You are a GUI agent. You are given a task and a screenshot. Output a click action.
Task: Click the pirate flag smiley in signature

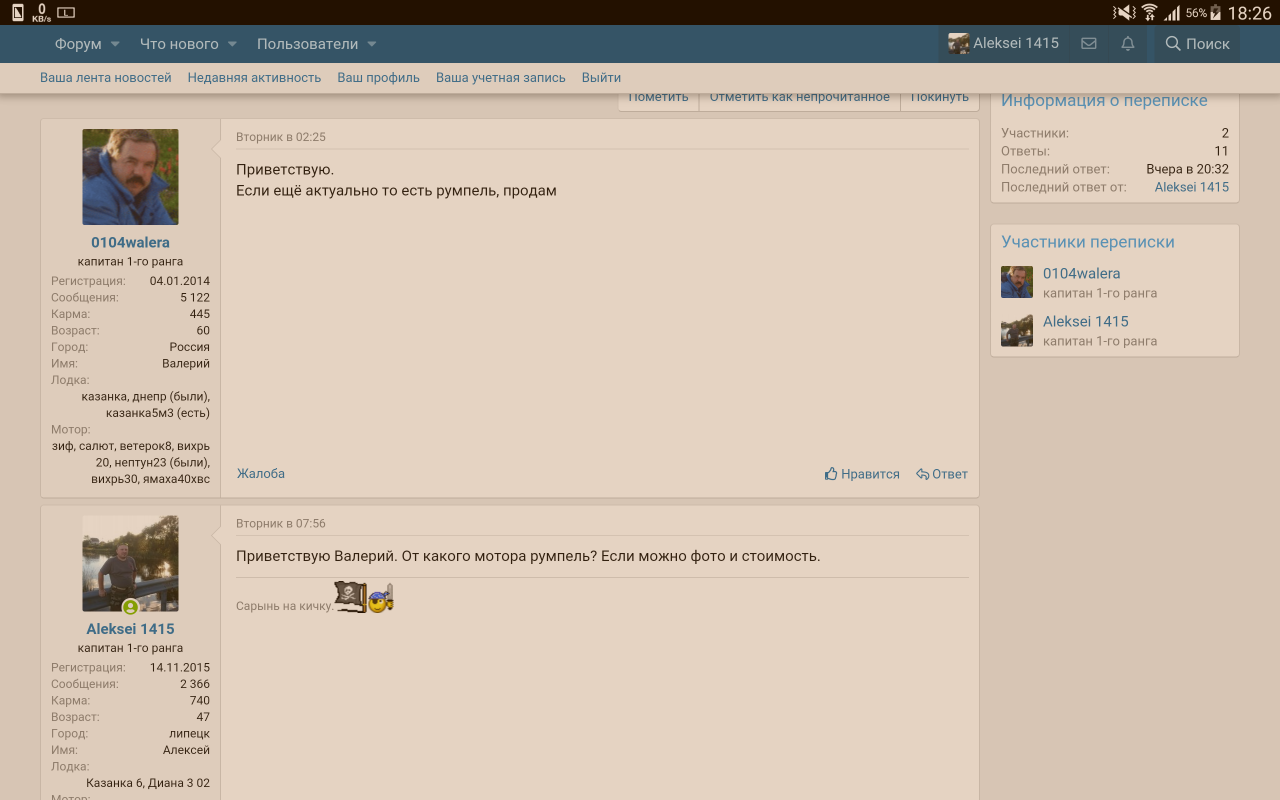350,597
